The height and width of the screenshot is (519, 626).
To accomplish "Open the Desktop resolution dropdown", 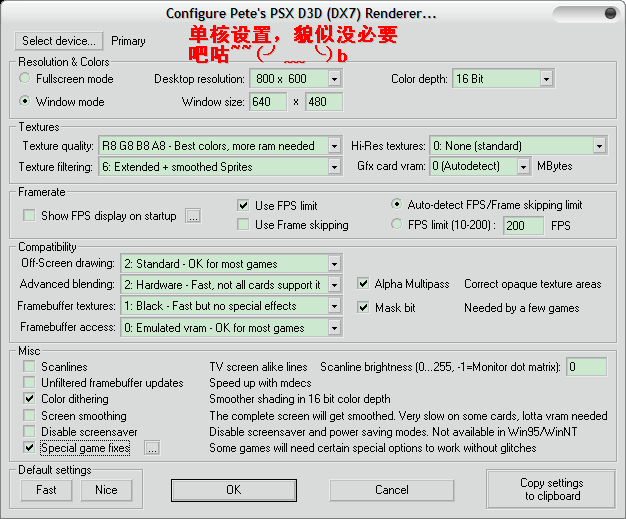I will click(x=335, y=79).
